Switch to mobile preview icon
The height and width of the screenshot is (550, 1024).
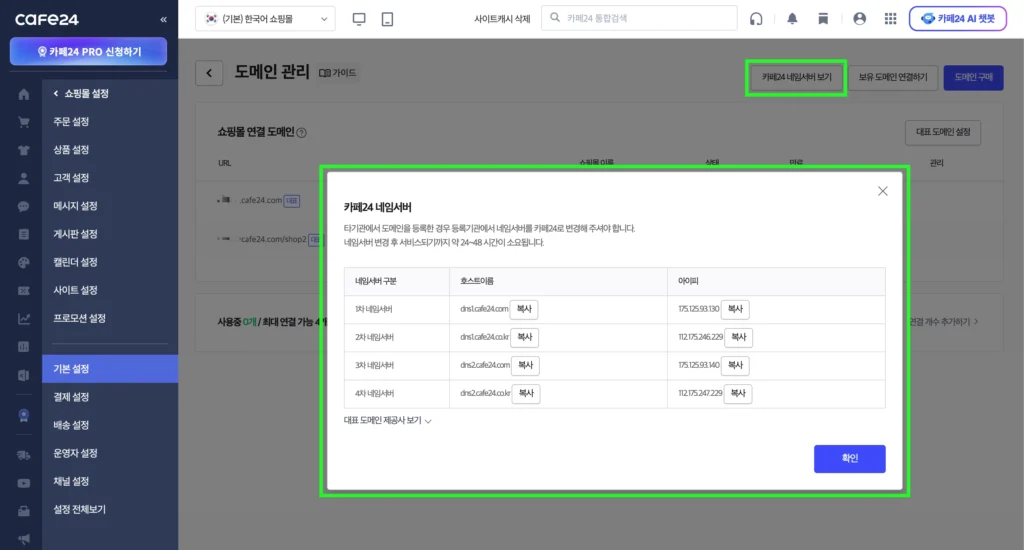point(387,19)
